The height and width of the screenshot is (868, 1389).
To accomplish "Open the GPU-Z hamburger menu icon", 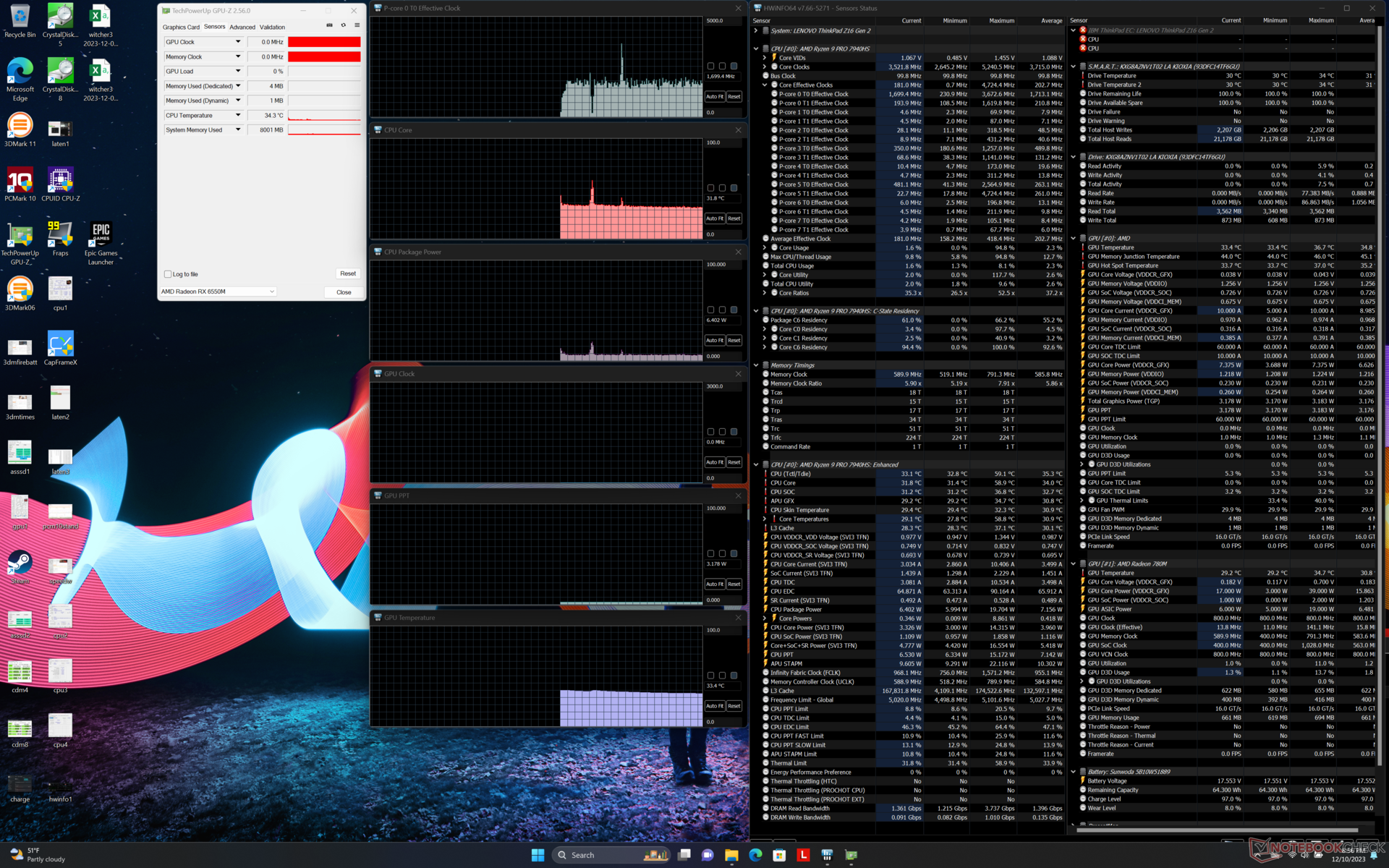I will click(x=357, y=25).
